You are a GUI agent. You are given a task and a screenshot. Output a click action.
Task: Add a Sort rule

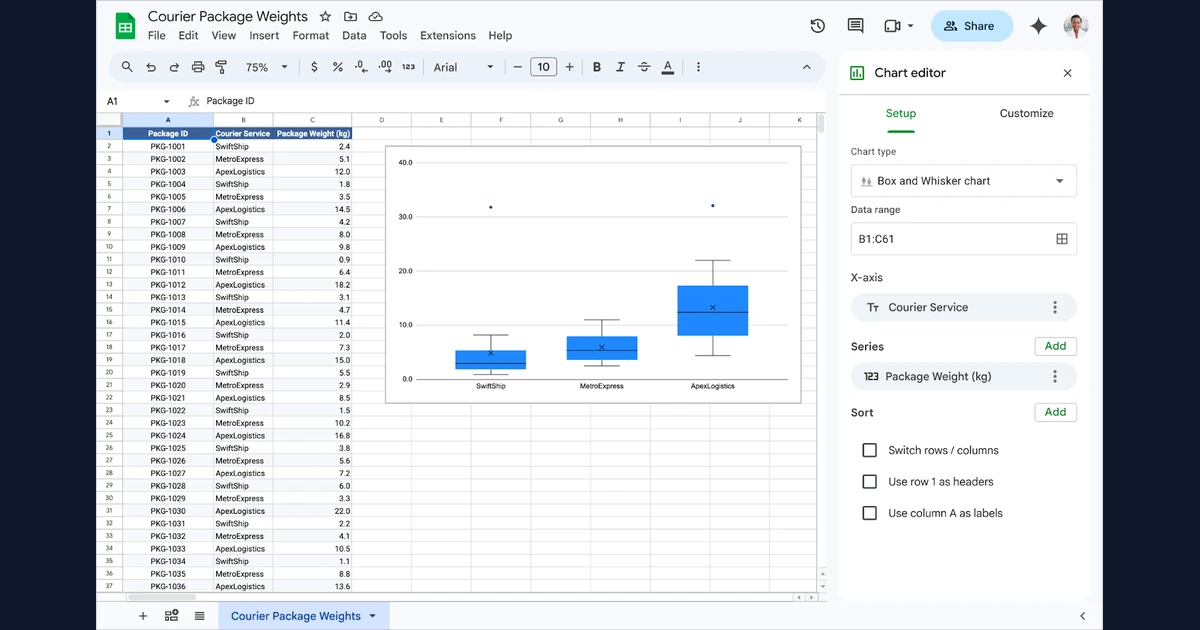click(x=1055, y=411)
